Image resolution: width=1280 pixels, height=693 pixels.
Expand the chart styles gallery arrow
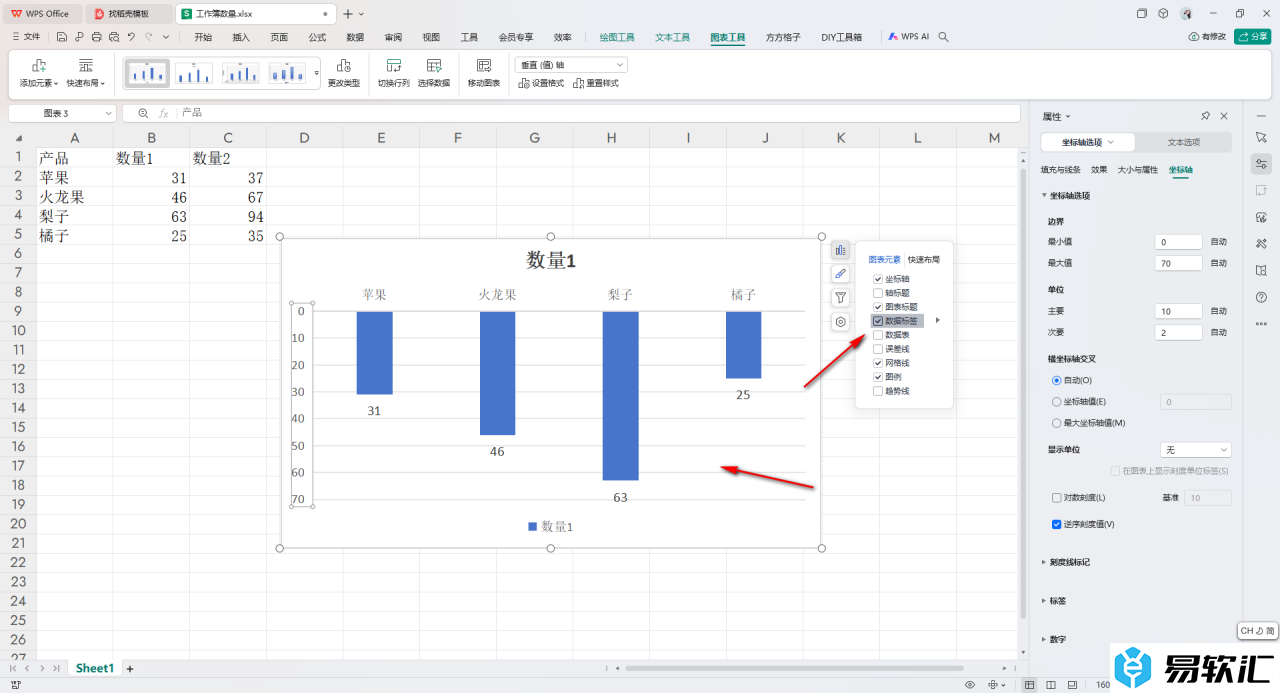point(317,73)
